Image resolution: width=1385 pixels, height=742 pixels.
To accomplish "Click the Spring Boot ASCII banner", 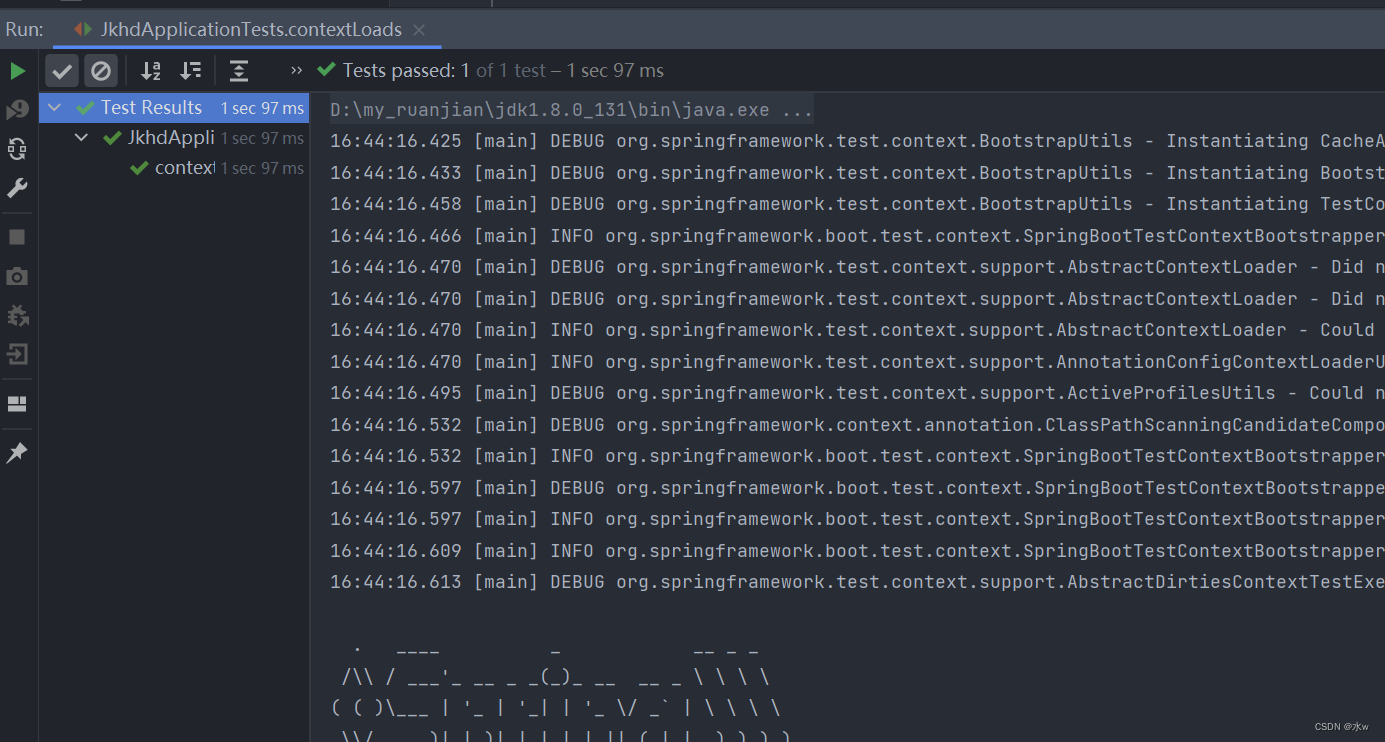I will coord(560,692).
